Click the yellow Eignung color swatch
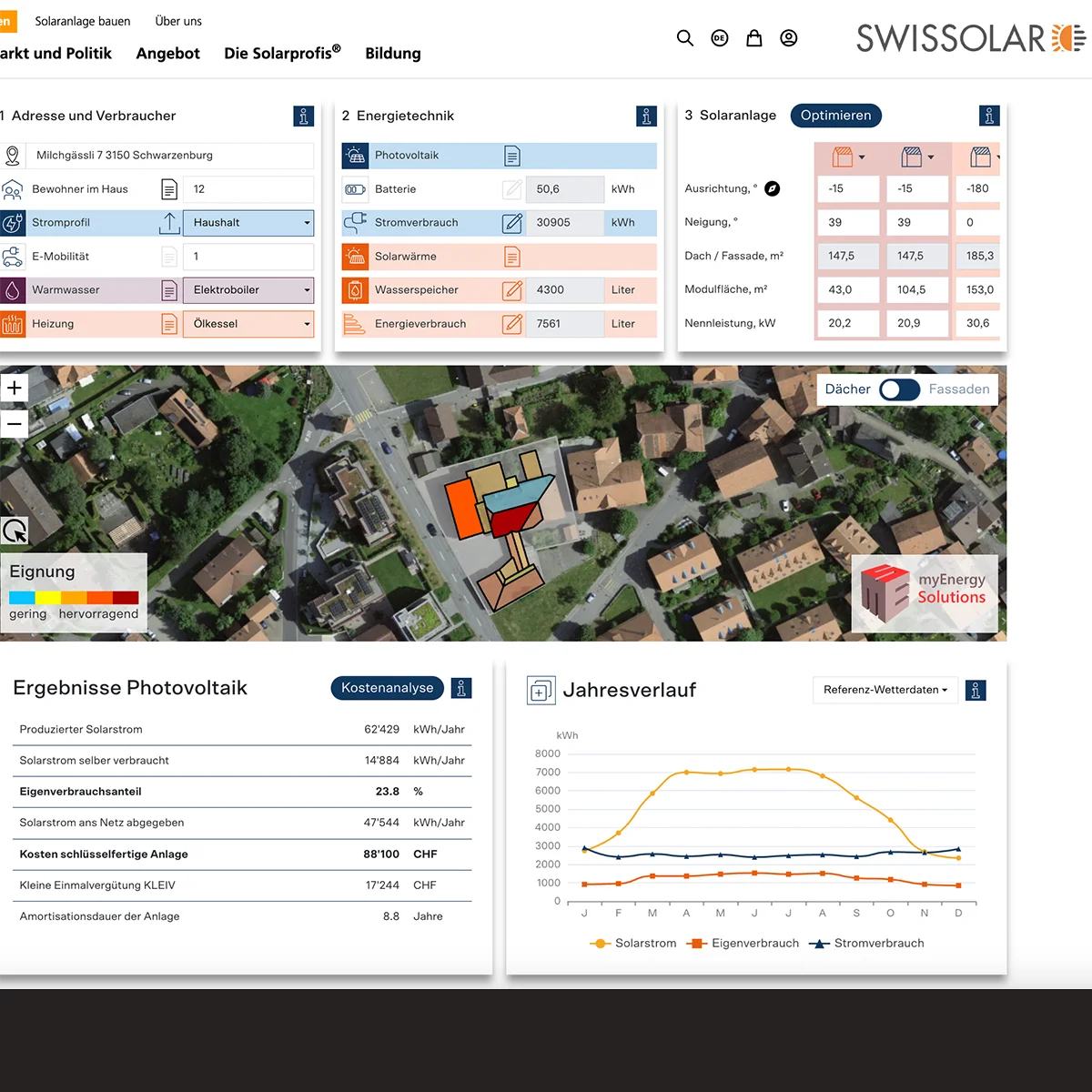 click(x=48, y=598)
